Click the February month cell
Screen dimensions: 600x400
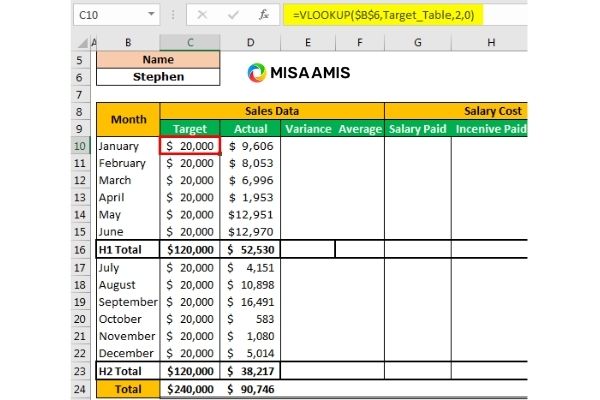click(128, 163)
